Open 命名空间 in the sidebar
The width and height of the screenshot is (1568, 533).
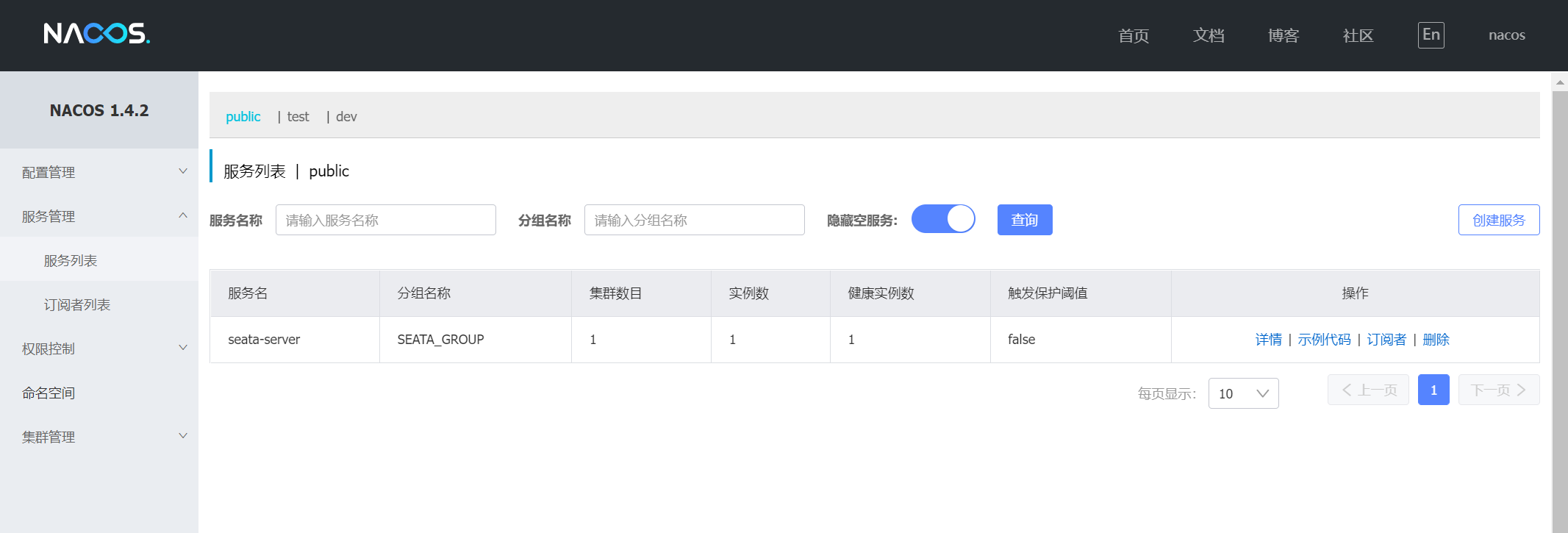click(99, 393)
